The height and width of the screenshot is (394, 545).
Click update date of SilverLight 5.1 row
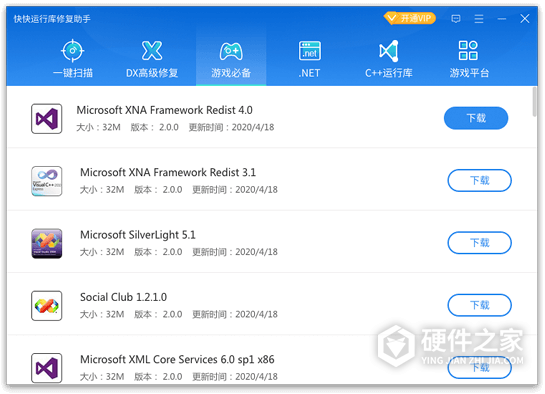pyautogui.click(x=235, y=252)
